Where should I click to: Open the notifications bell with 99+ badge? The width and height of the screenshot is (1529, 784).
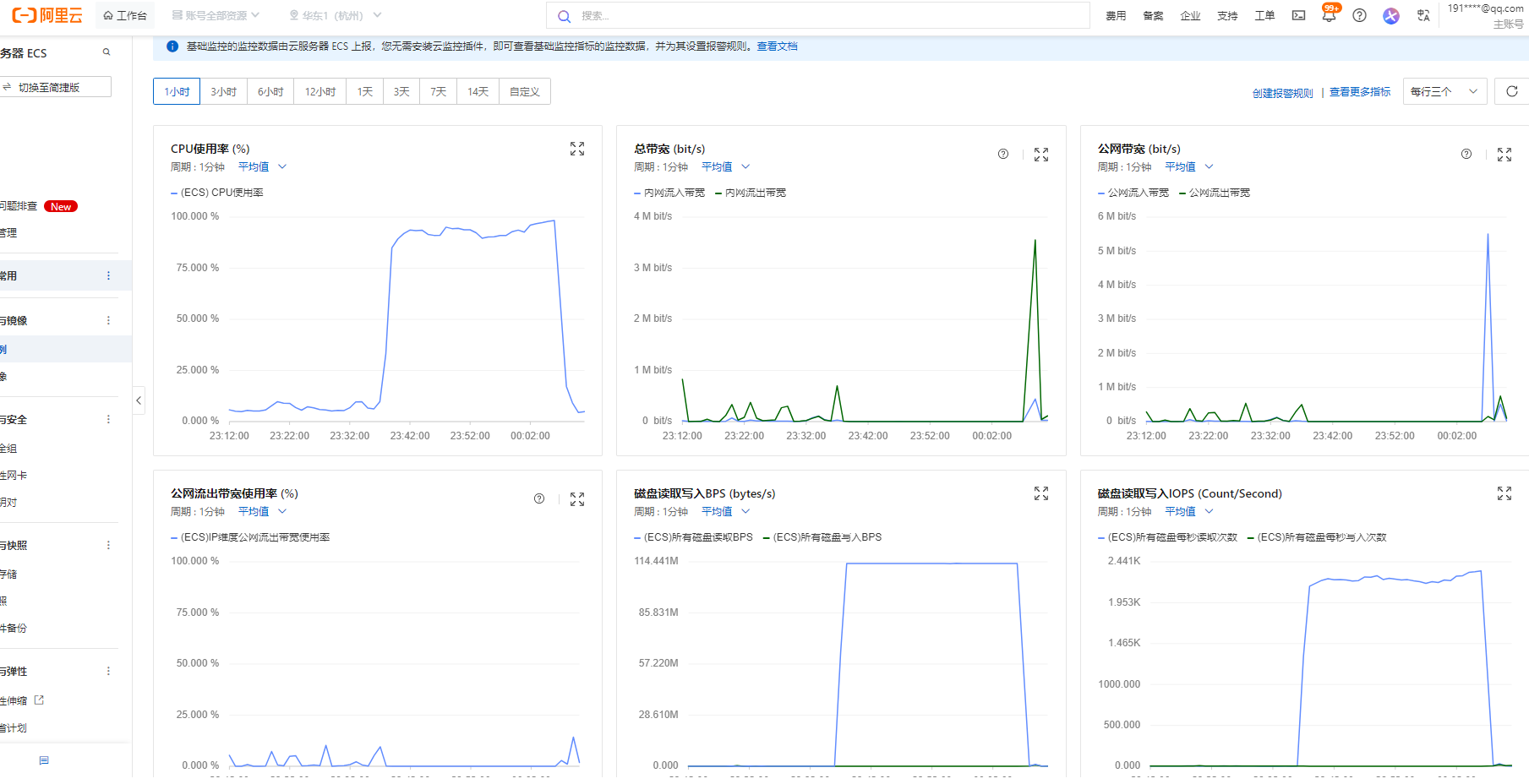pyautogui.click(x=1330, y=14)
